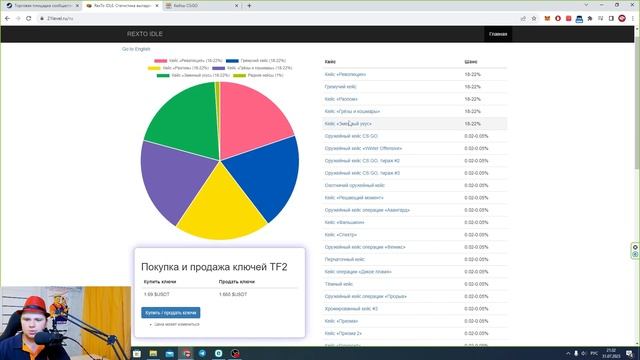Open Оружейный кейс CS:GO, тираж #3 link
The image size is (640, 360).
[x=362, y=173]
